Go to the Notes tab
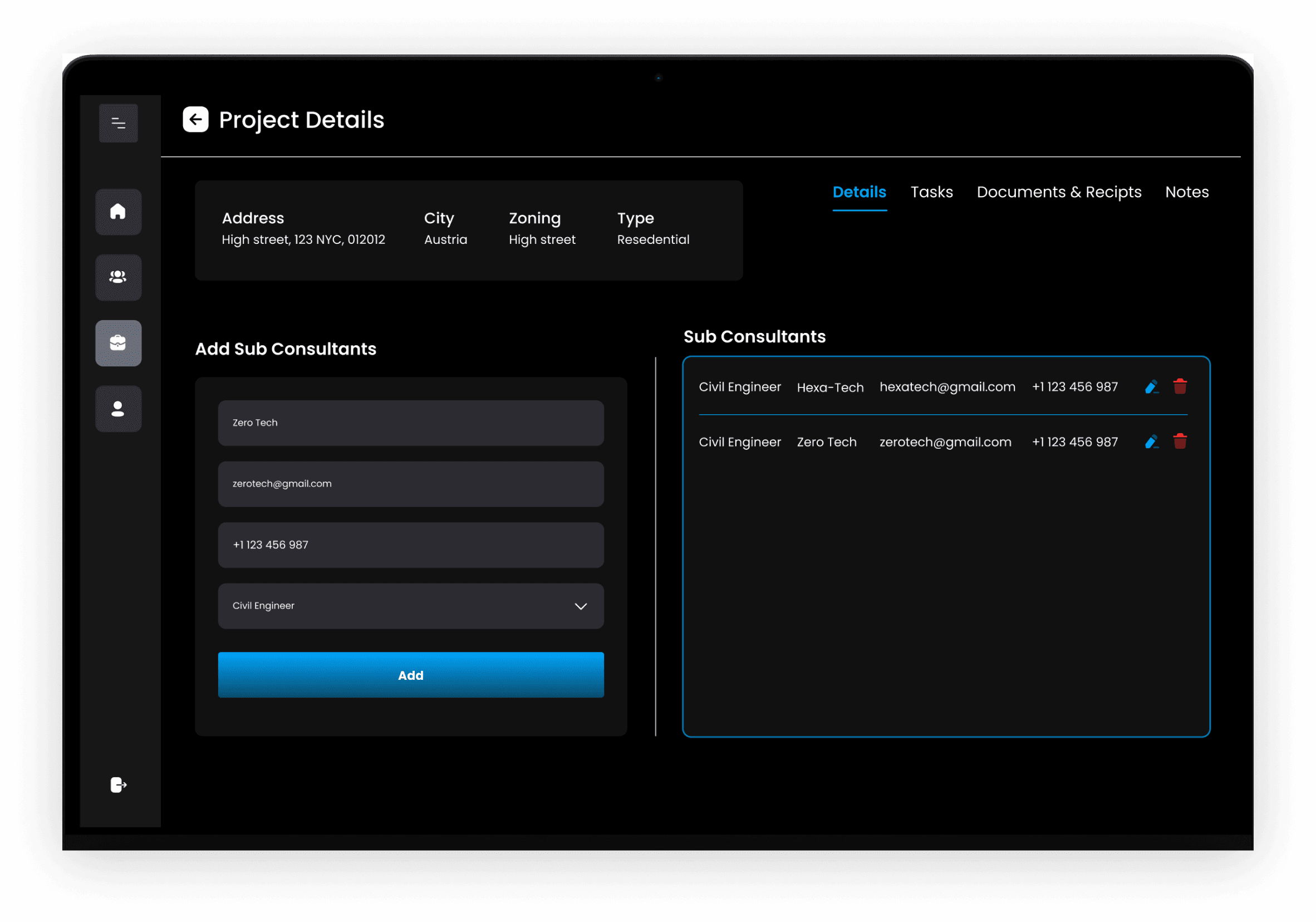Viewport: 1316px width, 922px height. click(1186, 192)
